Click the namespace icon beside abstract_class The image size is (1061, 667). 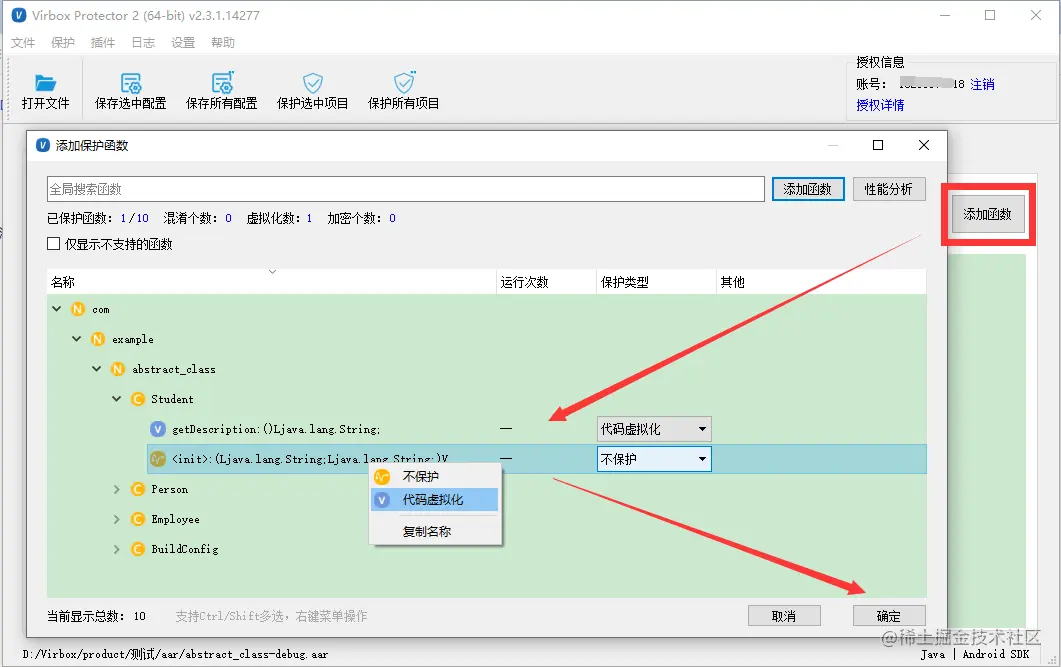click(x=118, y=369)
